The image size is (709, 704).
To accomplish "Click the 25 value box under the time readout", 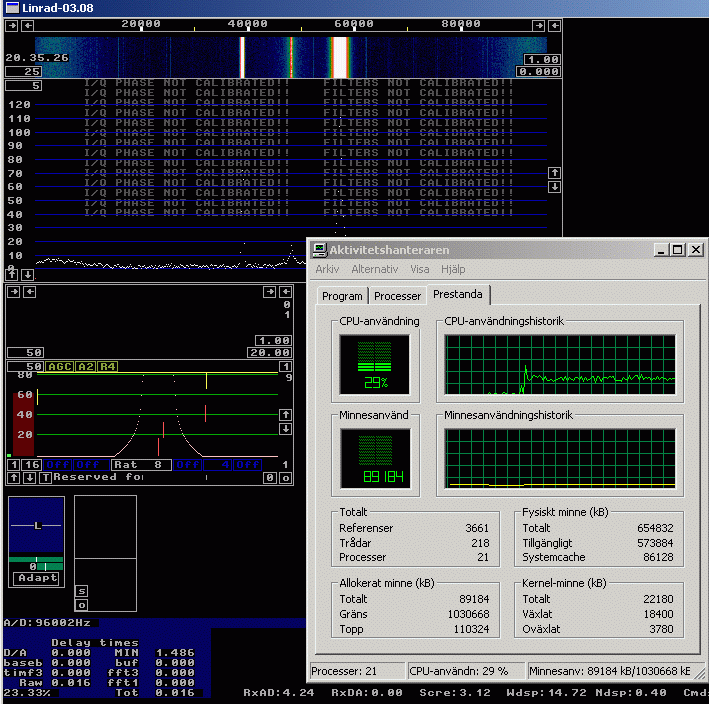I will [x=24, y=71].
